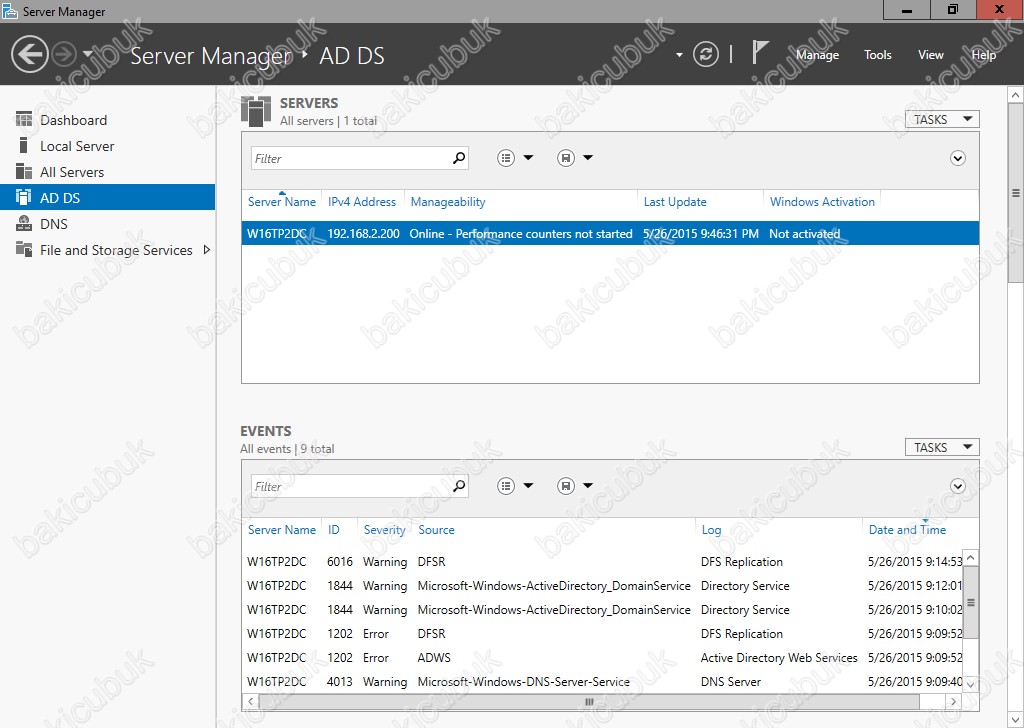Click the forward navigation arrow
Viewport: 1024px width, 728px height.
click(x=63, y=54)
